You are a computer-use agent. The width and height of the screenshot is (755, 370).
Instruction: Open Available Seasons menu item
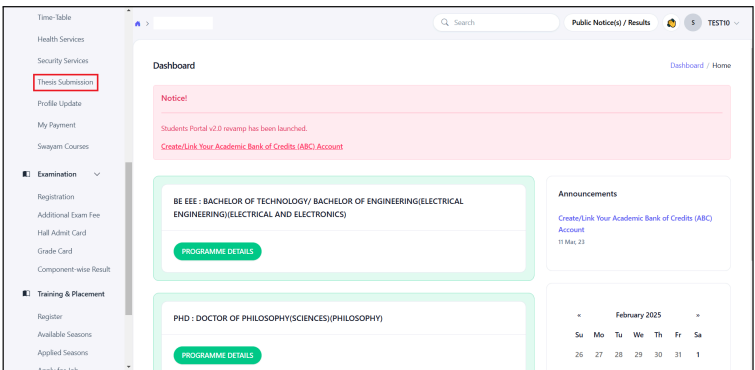(65, 335)
